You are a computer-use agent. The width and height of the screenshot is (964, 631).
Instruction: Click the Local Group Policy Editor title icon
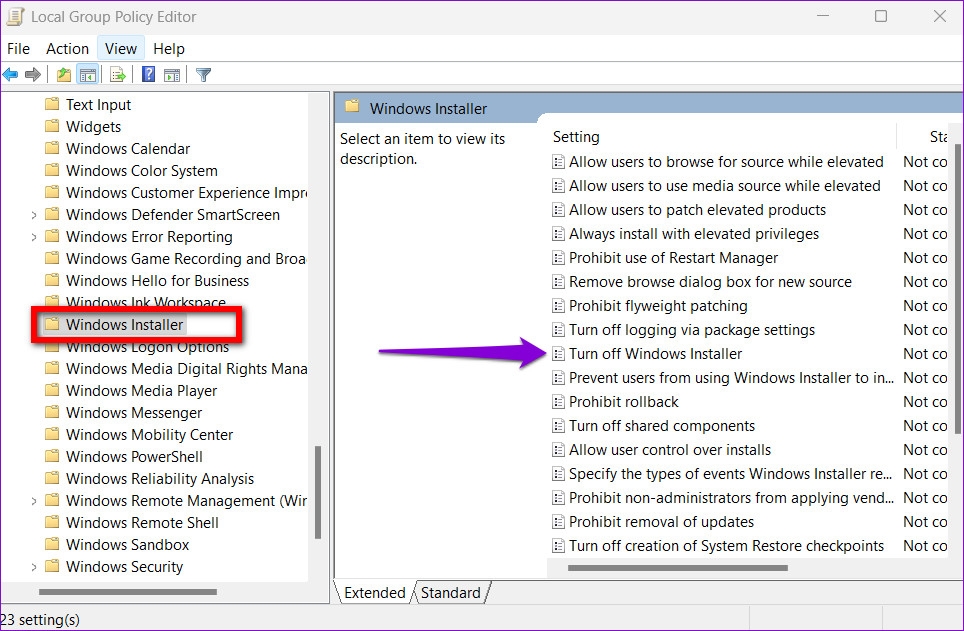tap(15, 16)
